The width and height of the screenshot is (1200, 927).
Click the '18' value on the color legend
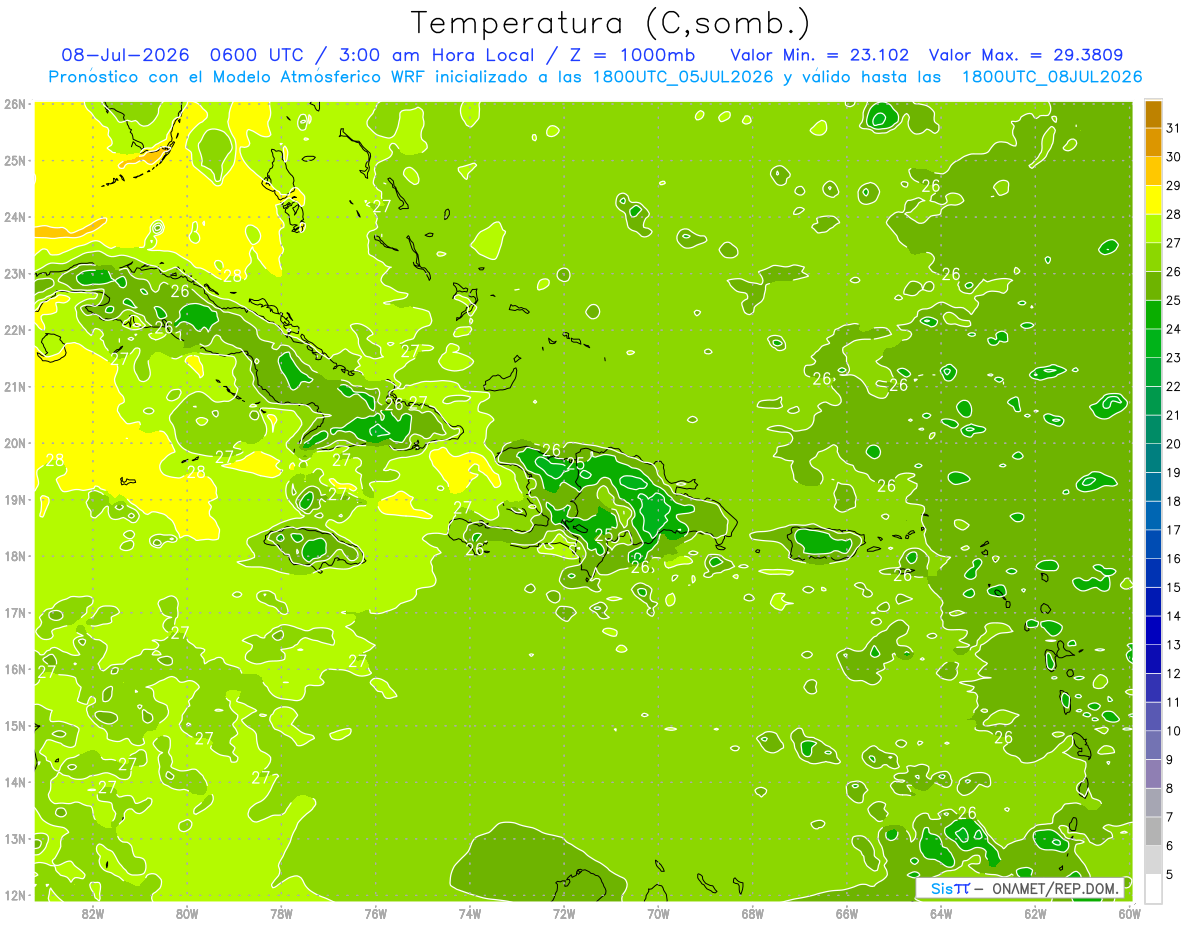point(1174,501)
